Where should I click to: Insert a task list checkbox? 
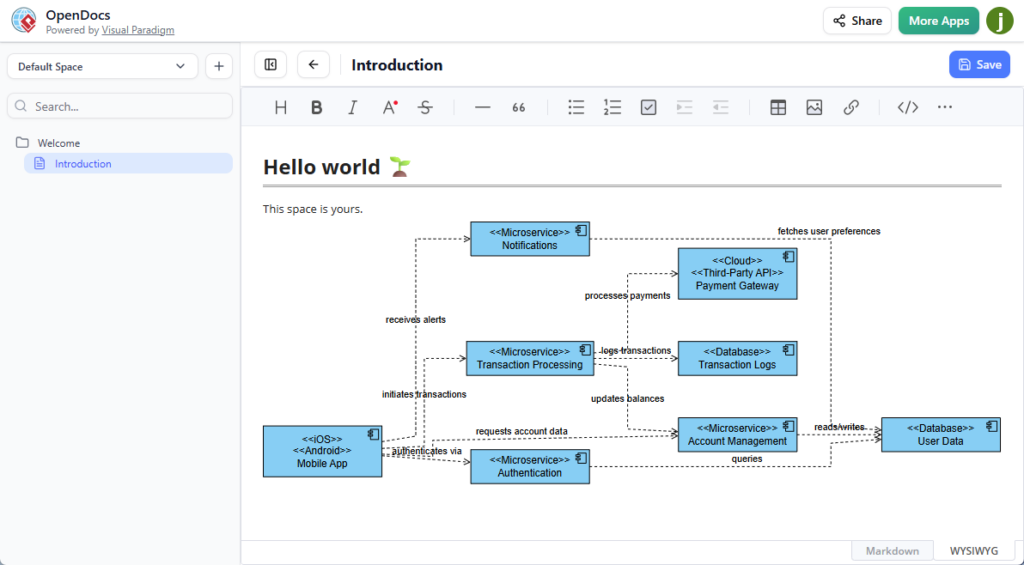[x=648, y=108]
